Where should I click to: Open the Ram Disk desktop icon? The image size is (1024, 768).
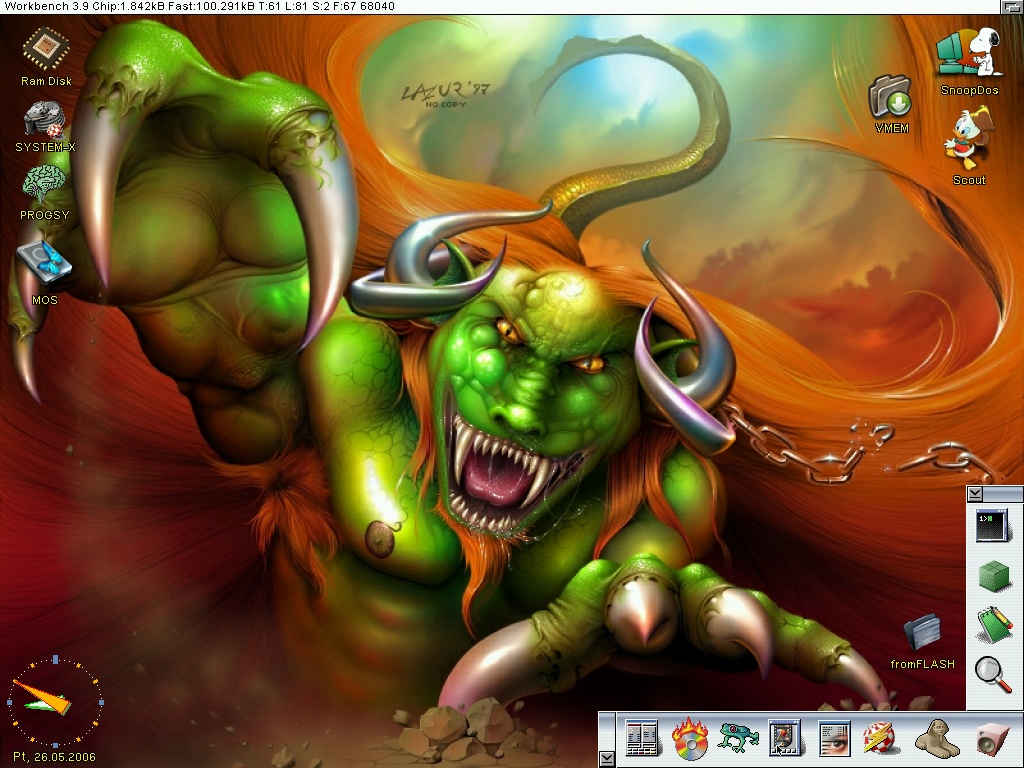[46, 49]
